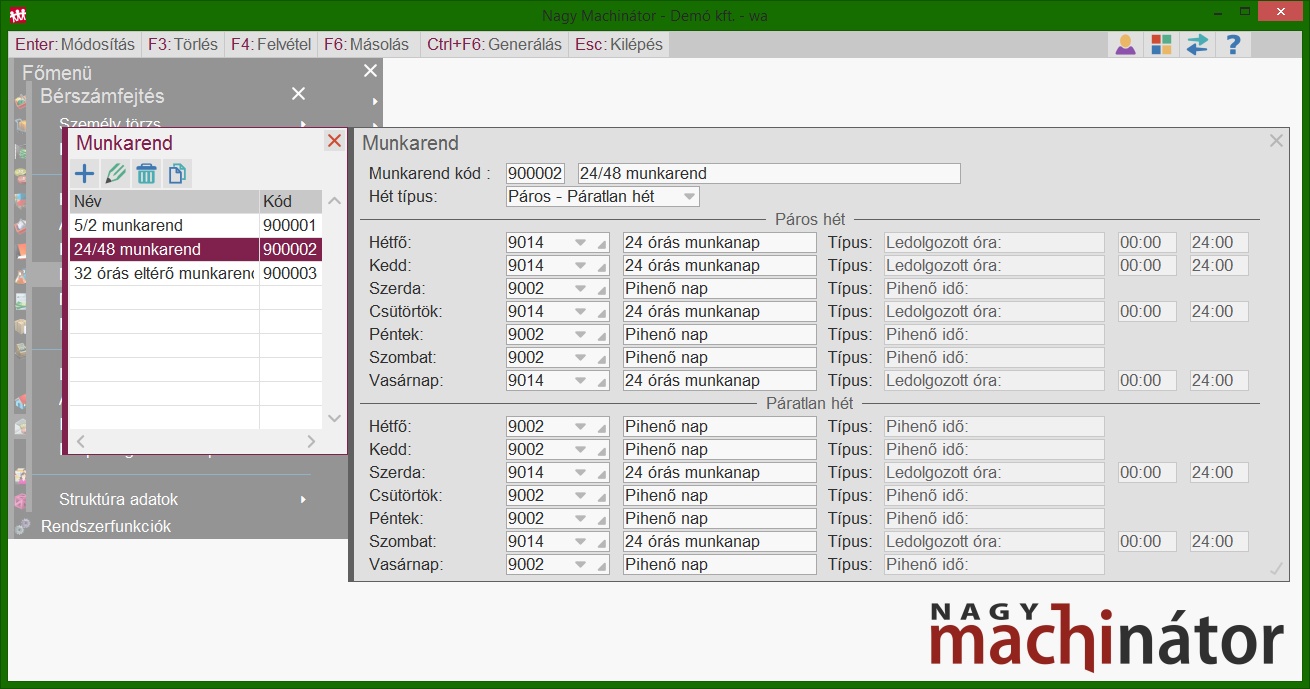Open Páros hét Vasárnap code dropdown

[x=580, y=381]
